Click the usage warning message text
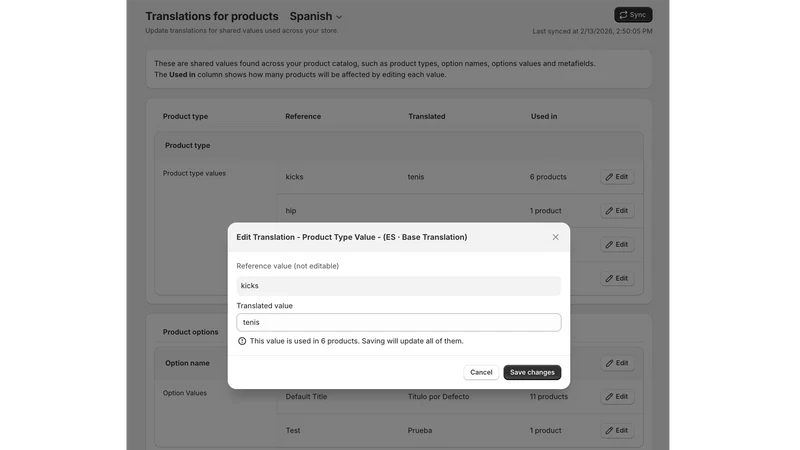The height and width of the screenshot is (450, 800). [x=357, y=341]
